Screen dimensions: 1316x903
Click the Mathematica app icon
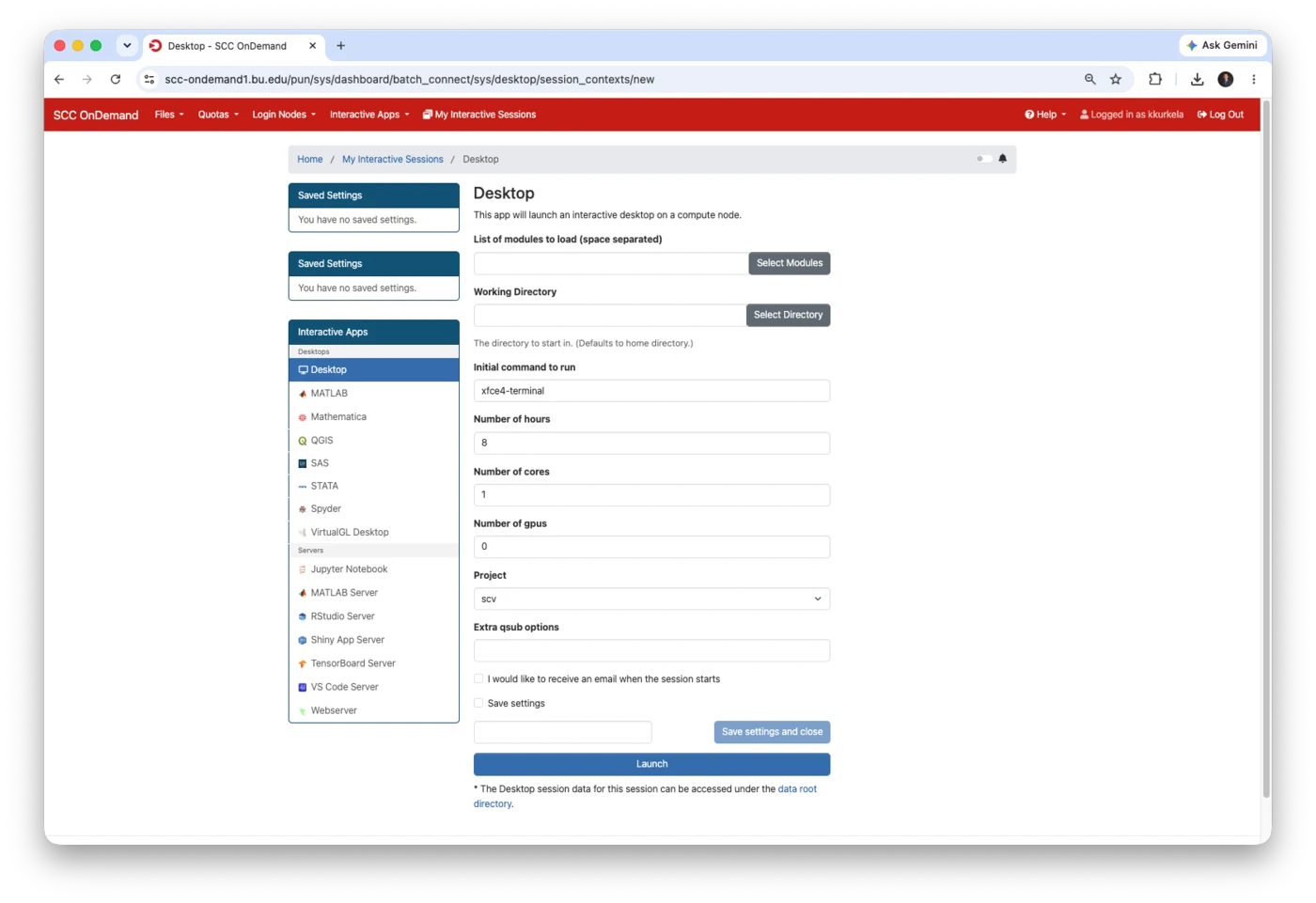click(303, 417)
